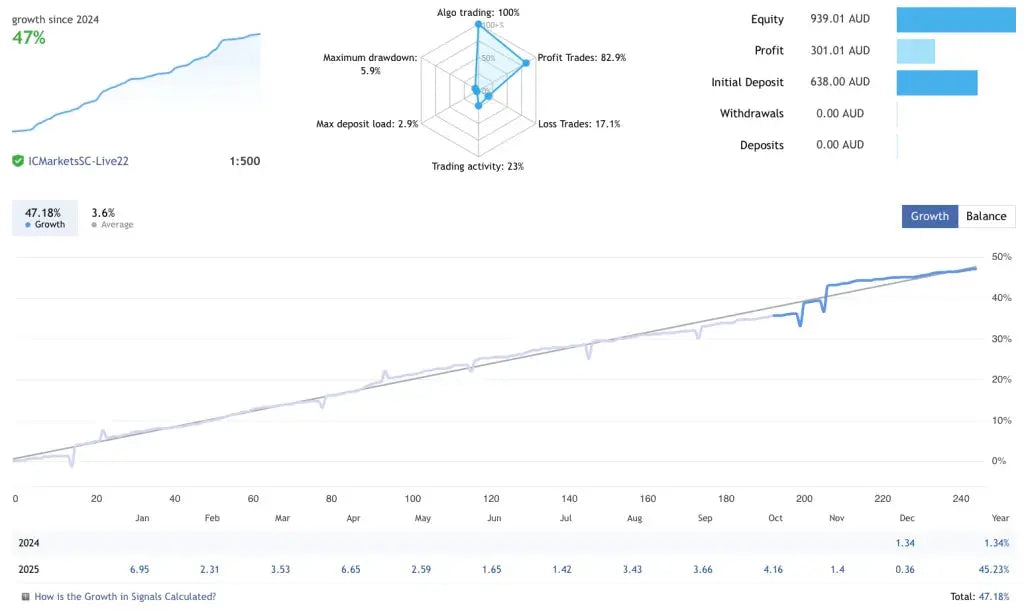Click the green verified shield icon beside ICMarketsSC-Live22
The width and height of the screenshot is (1024, 614).
18,160
